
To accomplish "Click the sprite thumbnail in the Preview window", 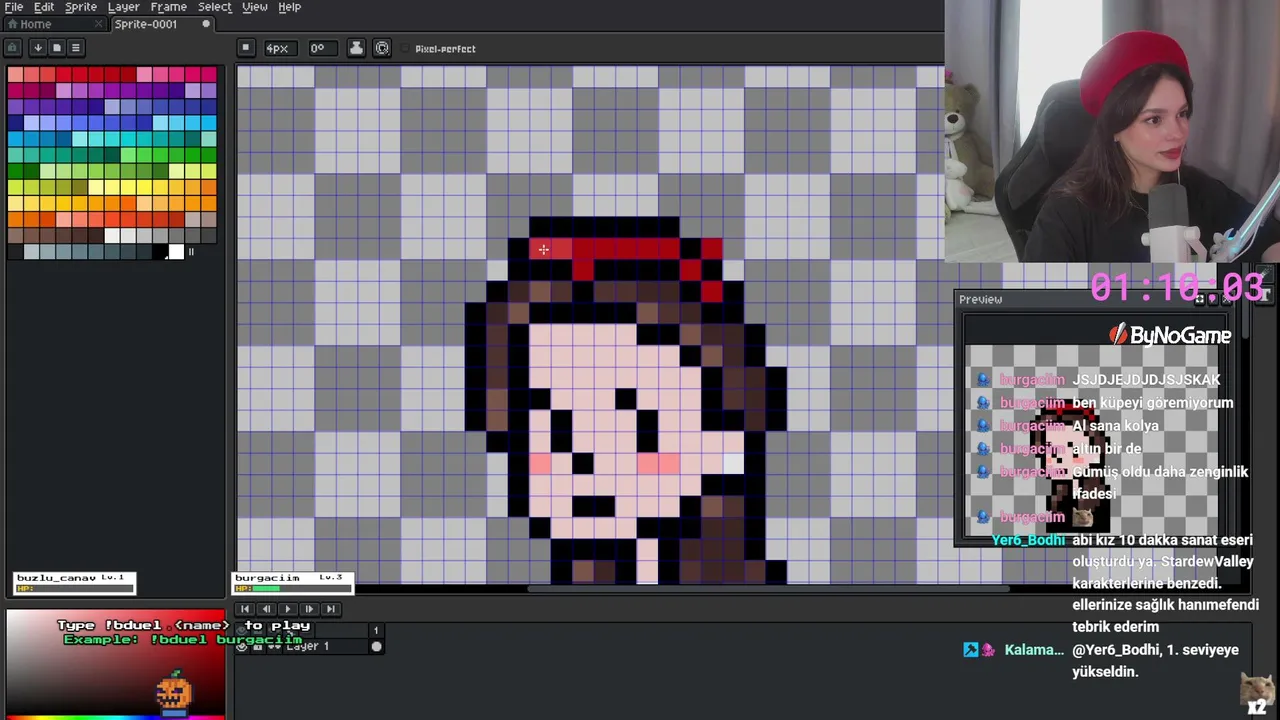I will (x=1072, y=466).
